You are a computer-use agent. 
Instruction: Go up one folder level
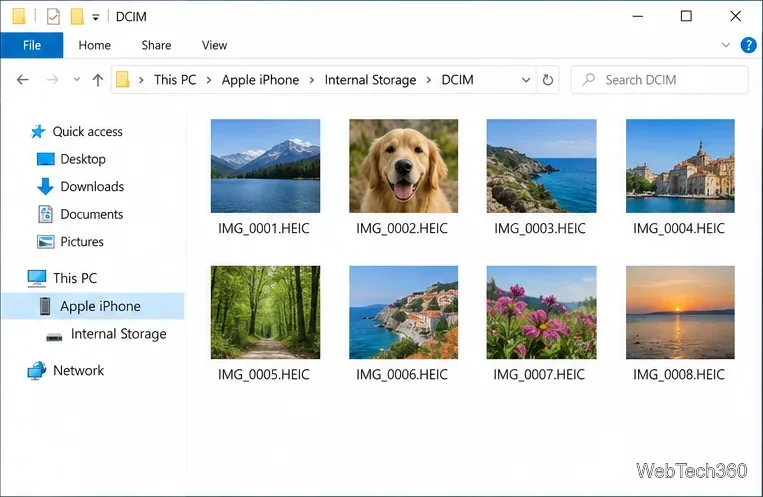pyautogui.click(x=98, y=80)
